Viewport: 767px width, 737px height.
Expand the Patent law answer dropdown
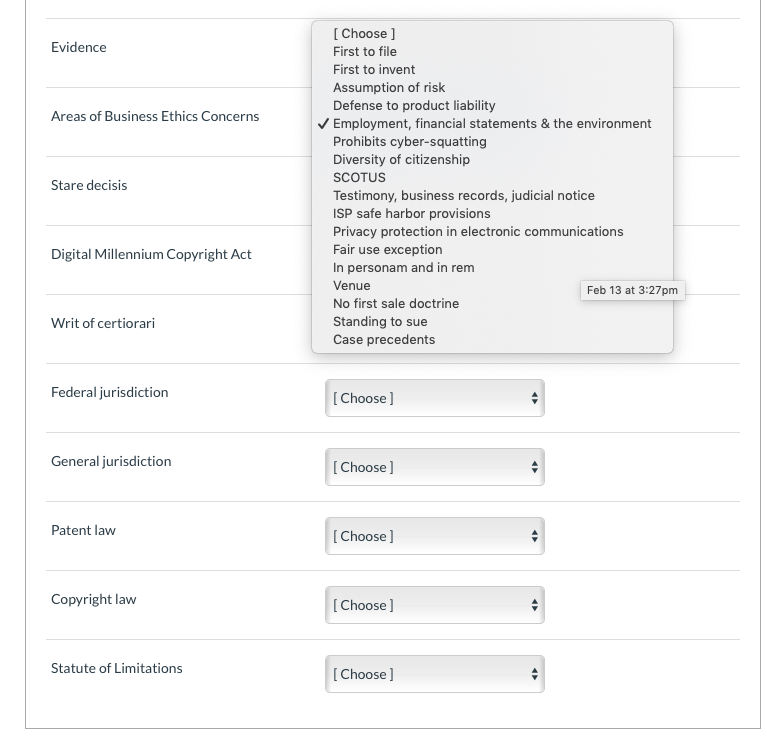[x=435, y=536]
